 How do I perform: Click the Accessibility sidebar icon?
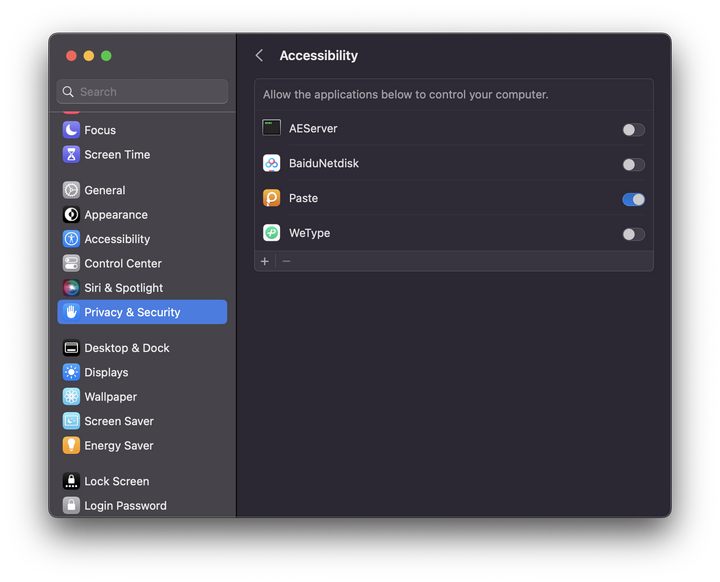pos(71,239)
